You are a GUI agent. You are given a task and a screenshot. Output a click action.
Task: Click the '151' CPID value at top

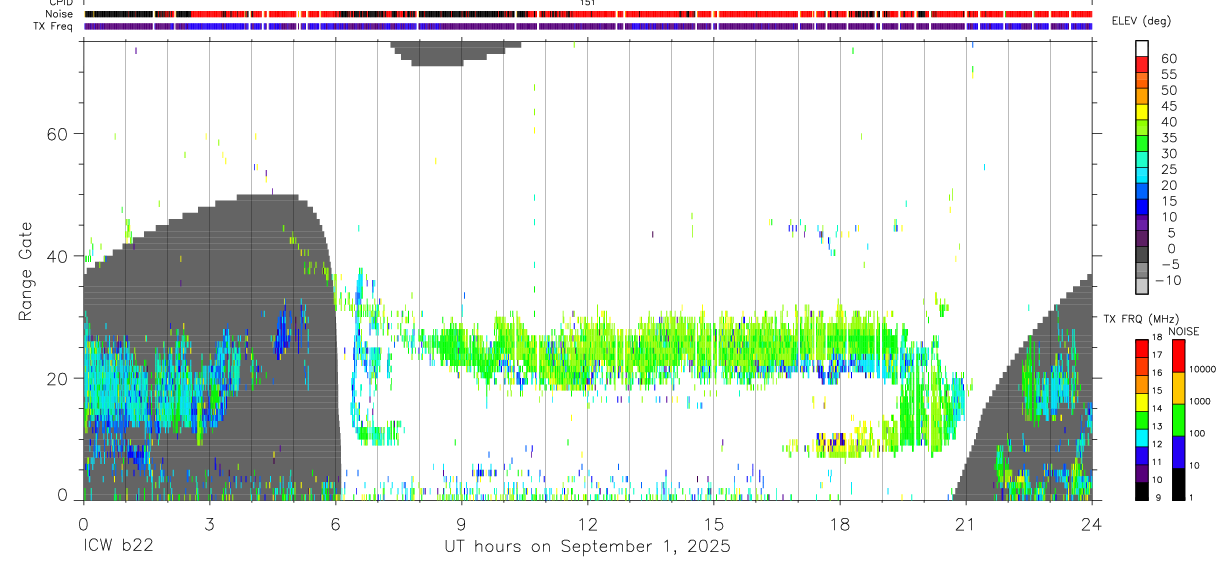point(587,3)
